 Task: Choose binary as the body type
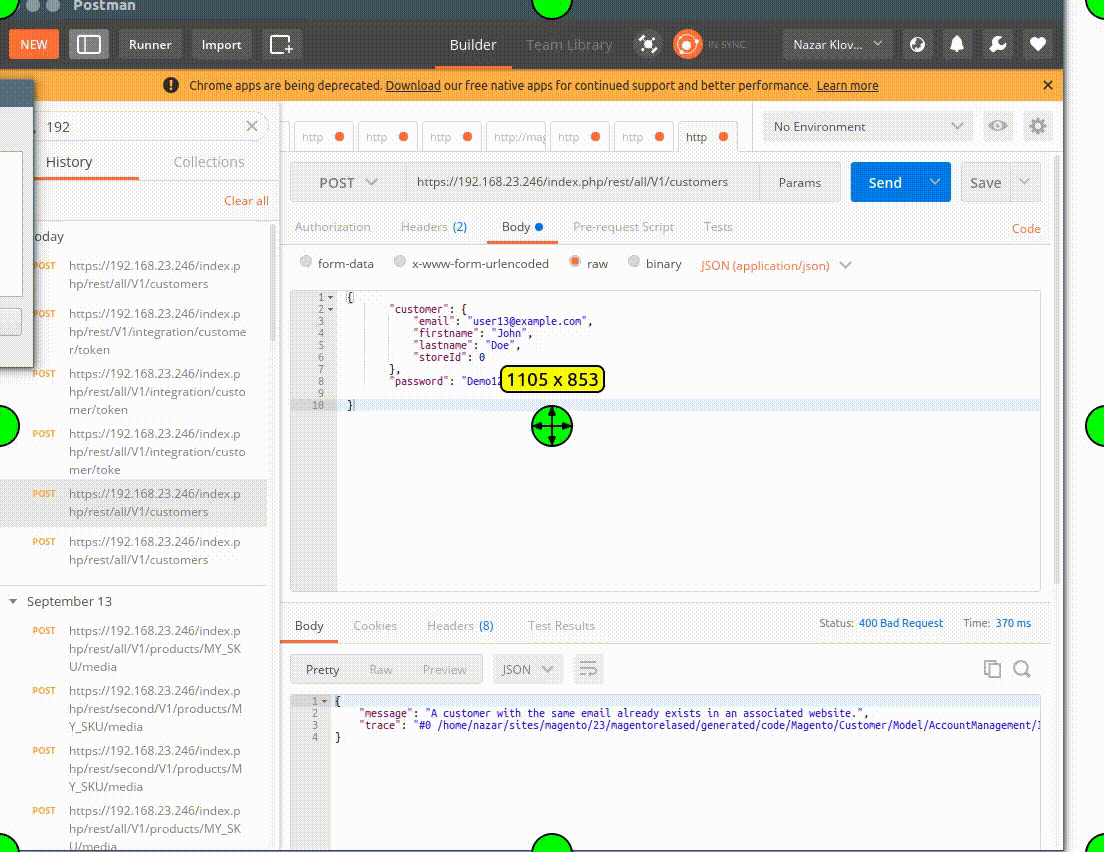point(634,262)
